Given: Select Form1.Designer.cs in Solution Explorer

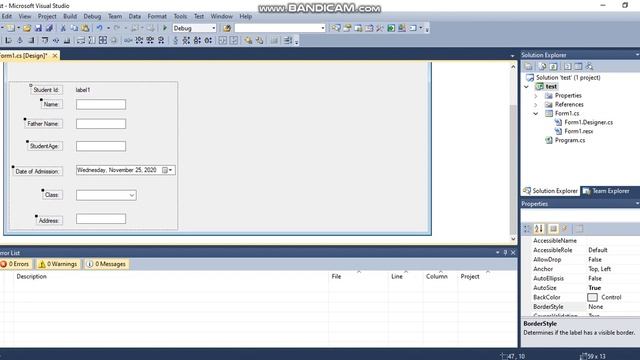Looking at the screenshot, I should coord(588,122).
